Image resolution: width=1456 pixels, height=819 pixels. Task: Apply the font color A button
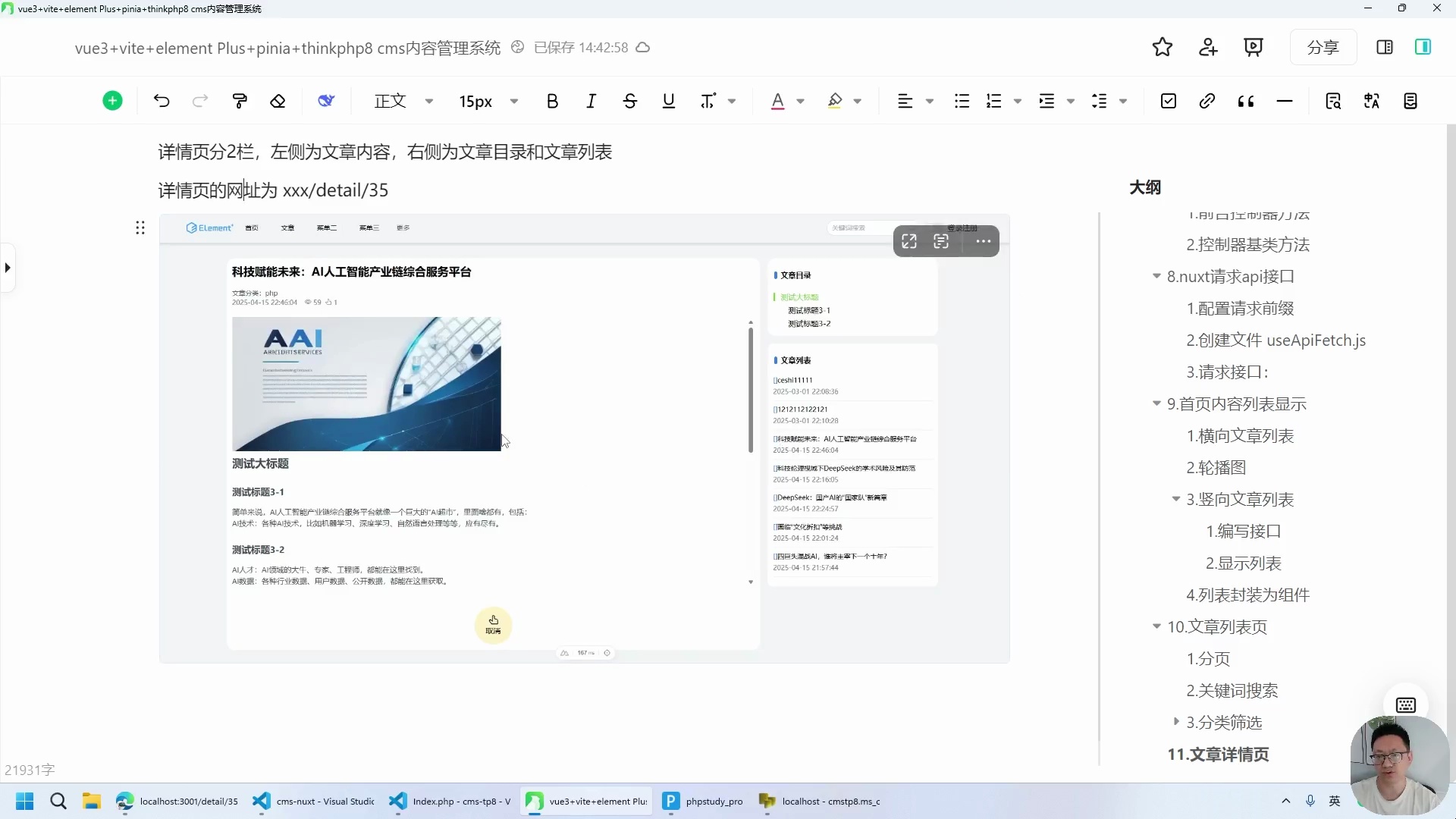(x=777, y=101)
